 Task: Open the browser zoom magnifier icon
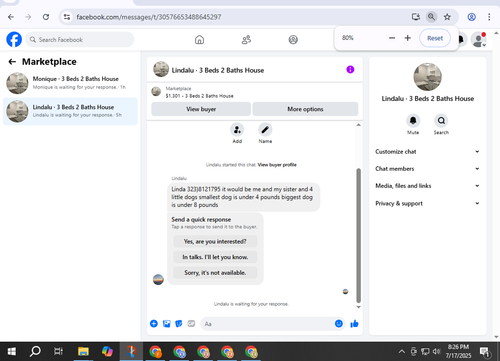(431, 17)
